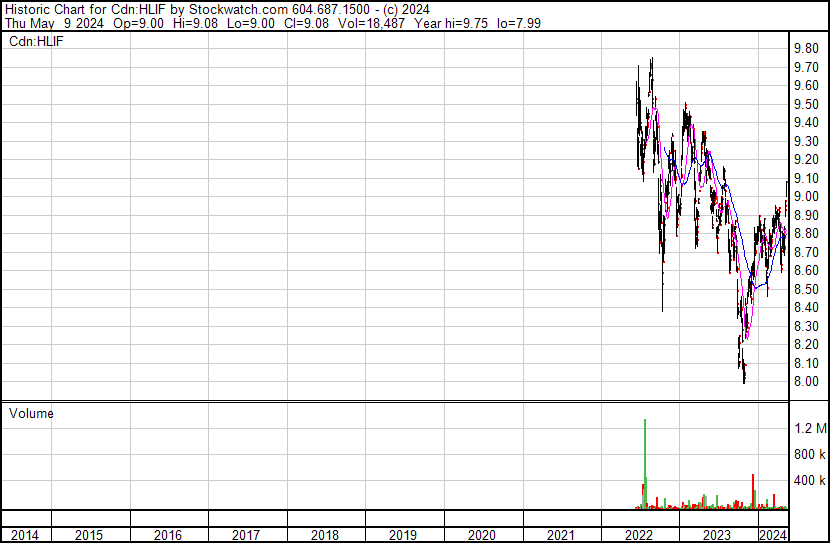Click the 9.80 price axis label
The height and width of the screenshot is (543, 830).
tap(806, 49)
